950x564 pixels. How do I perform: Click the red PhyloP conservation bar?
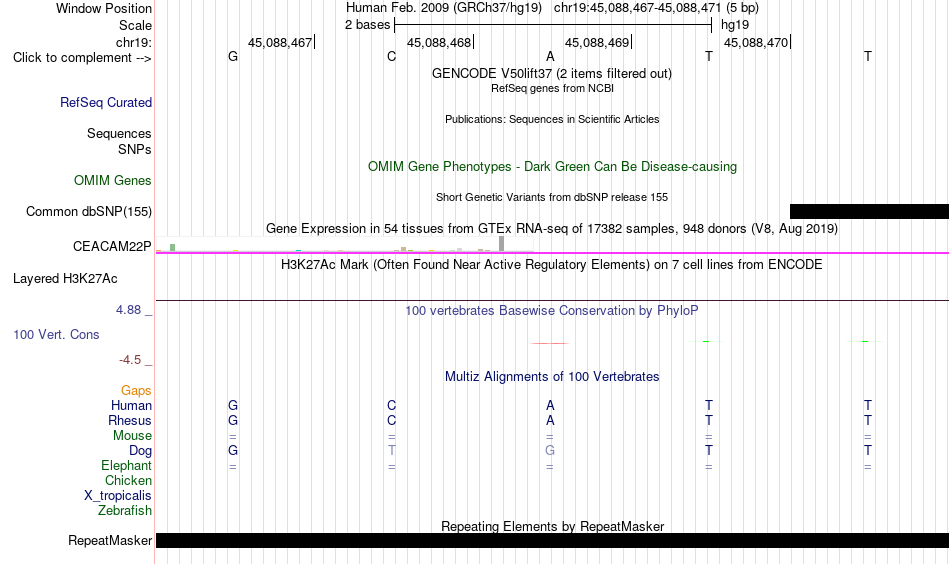(550, 343)
